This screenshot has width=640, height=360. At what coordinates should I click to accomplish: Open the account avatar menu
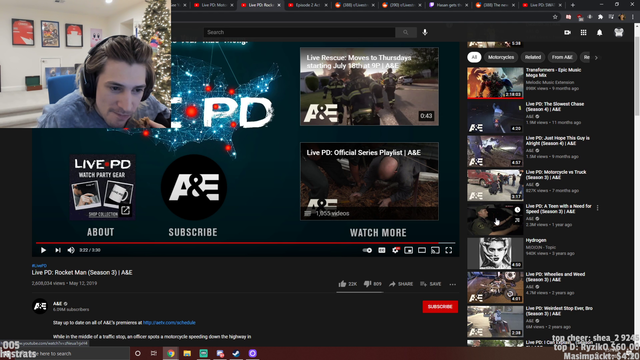[619, 32]
